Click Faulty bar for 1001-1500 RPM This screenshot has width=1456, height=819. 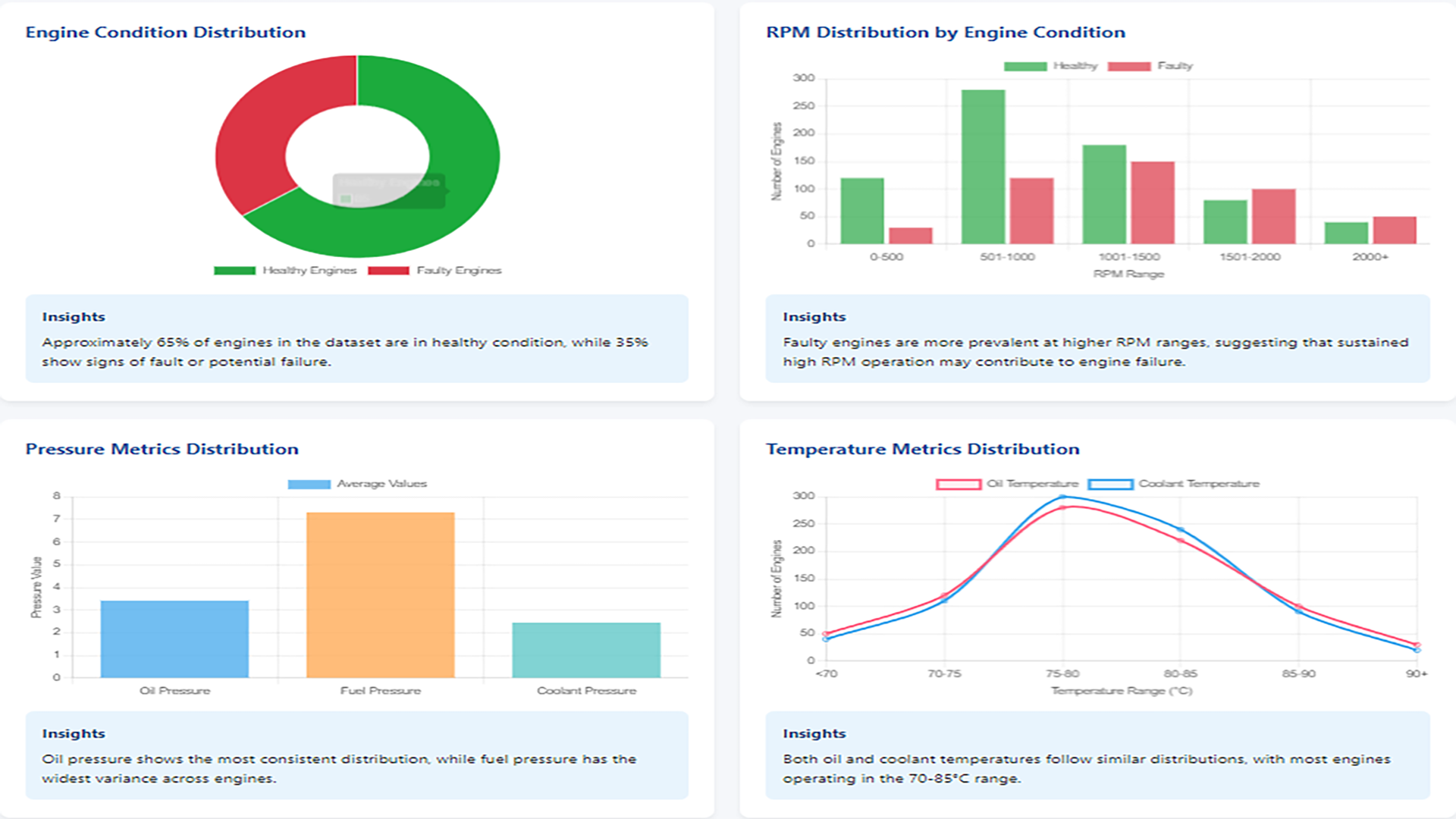point(1153,202)
